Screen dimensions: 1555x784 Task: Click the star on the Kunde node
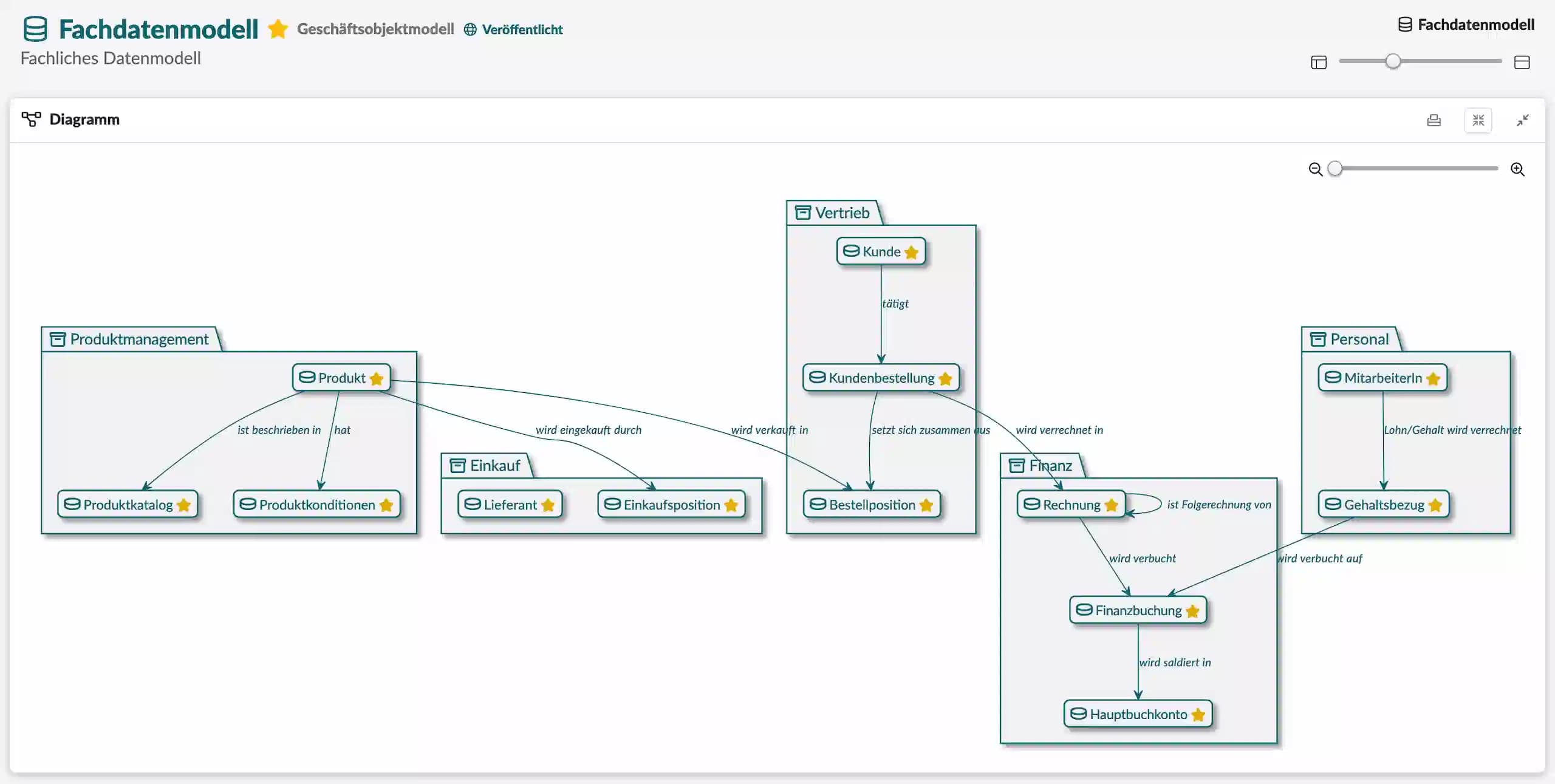pos(911,252)
